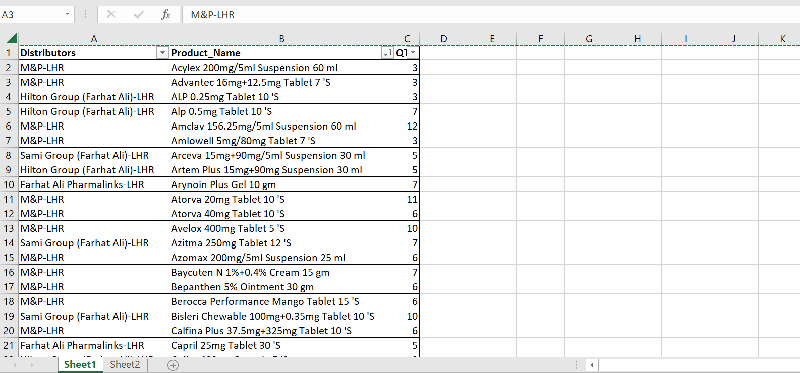The image size is (800, 373).
Task: Select cell ALP 0.25mg Tablet 10 'S
Action: click(282, 96)
